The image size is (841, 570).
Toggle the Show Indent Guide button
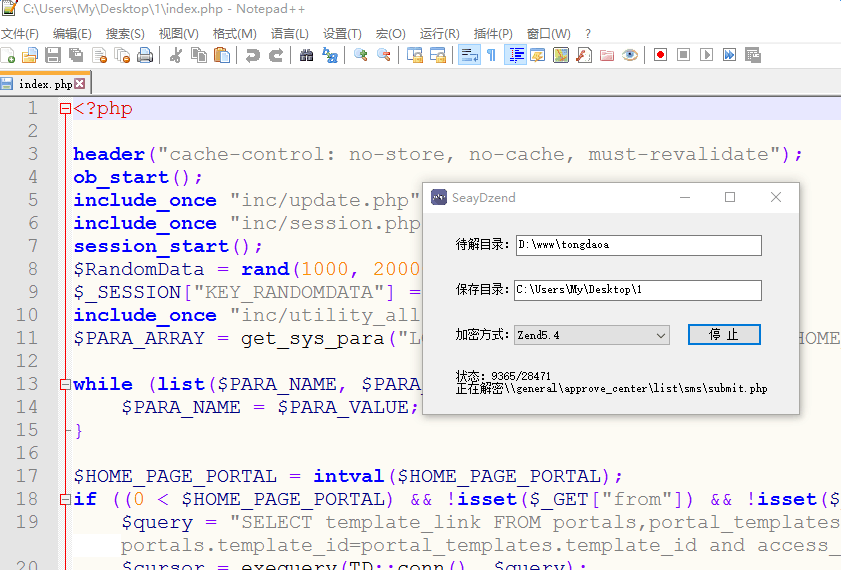[x=515, y=55]
